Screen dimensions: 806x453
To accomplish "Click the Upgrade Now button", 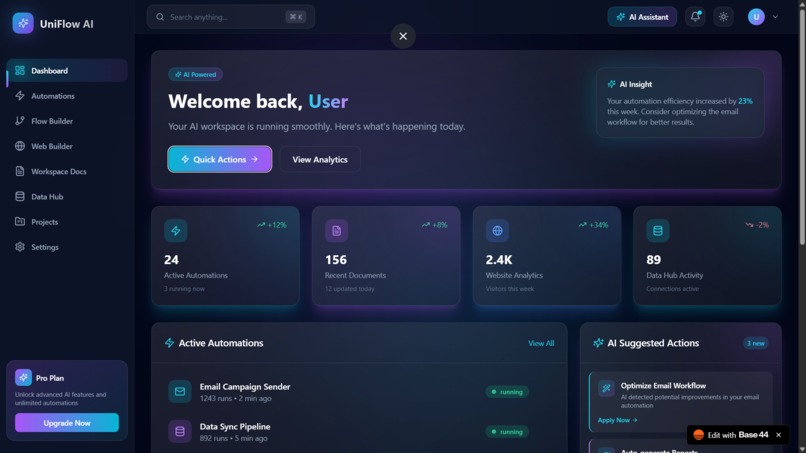I will (67, 423).
